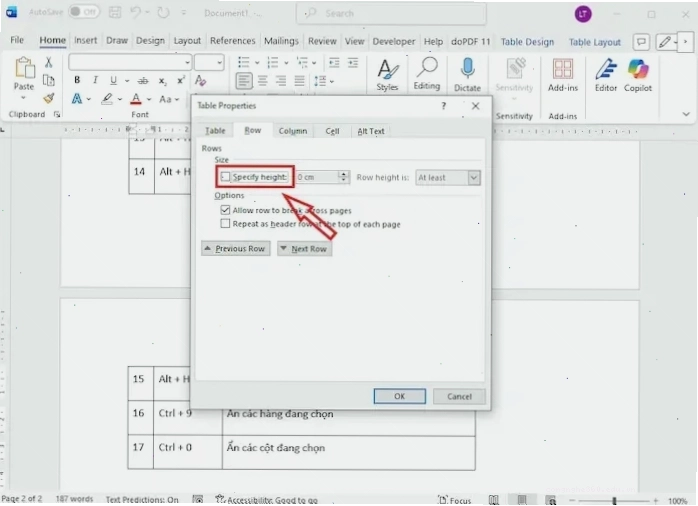698x506 pixels.
Task: Uncheck Allow row to break across pages
Action: 225,210
